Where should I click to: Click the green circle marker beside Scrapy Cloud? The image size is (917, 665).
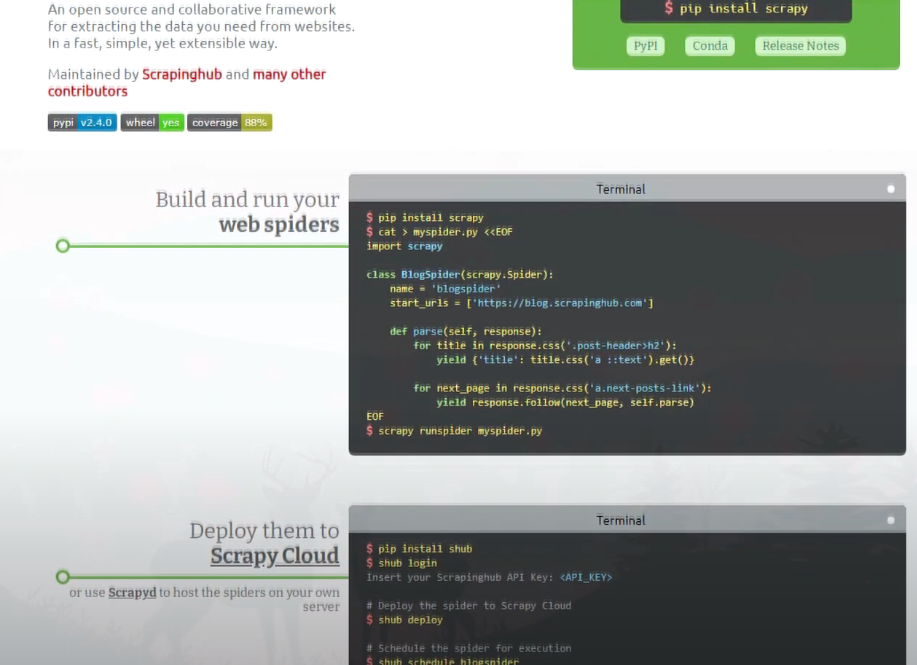coord(63,577)
